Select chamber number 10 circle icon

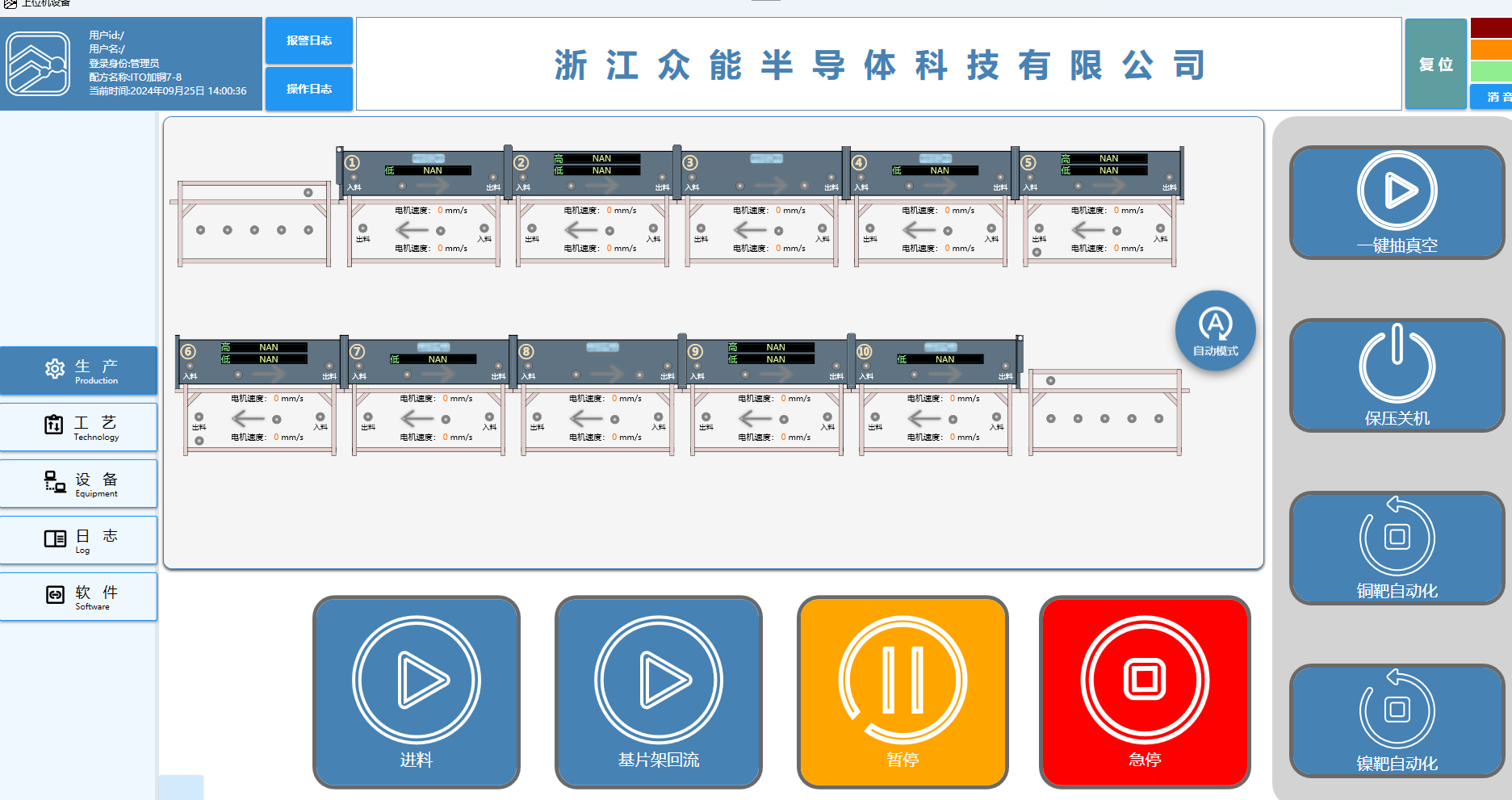point(865,351)
